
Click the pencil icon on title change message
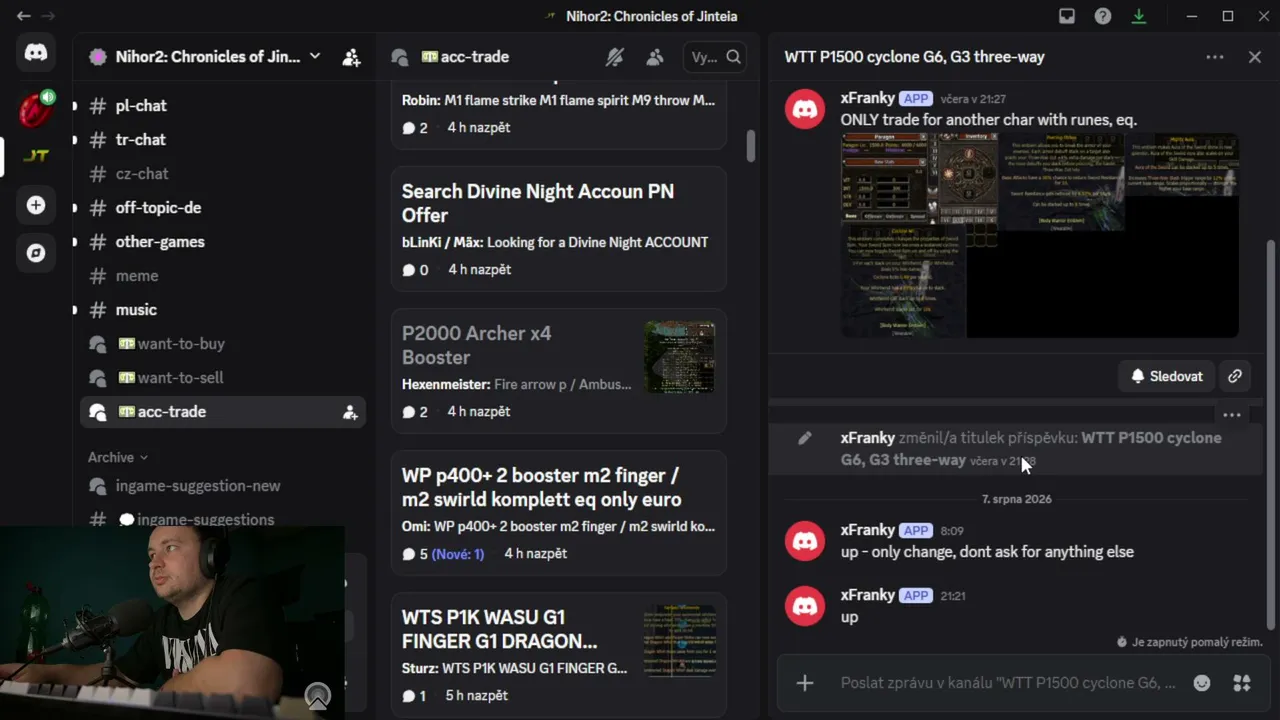pyautogui.click(x=805, y=438)
